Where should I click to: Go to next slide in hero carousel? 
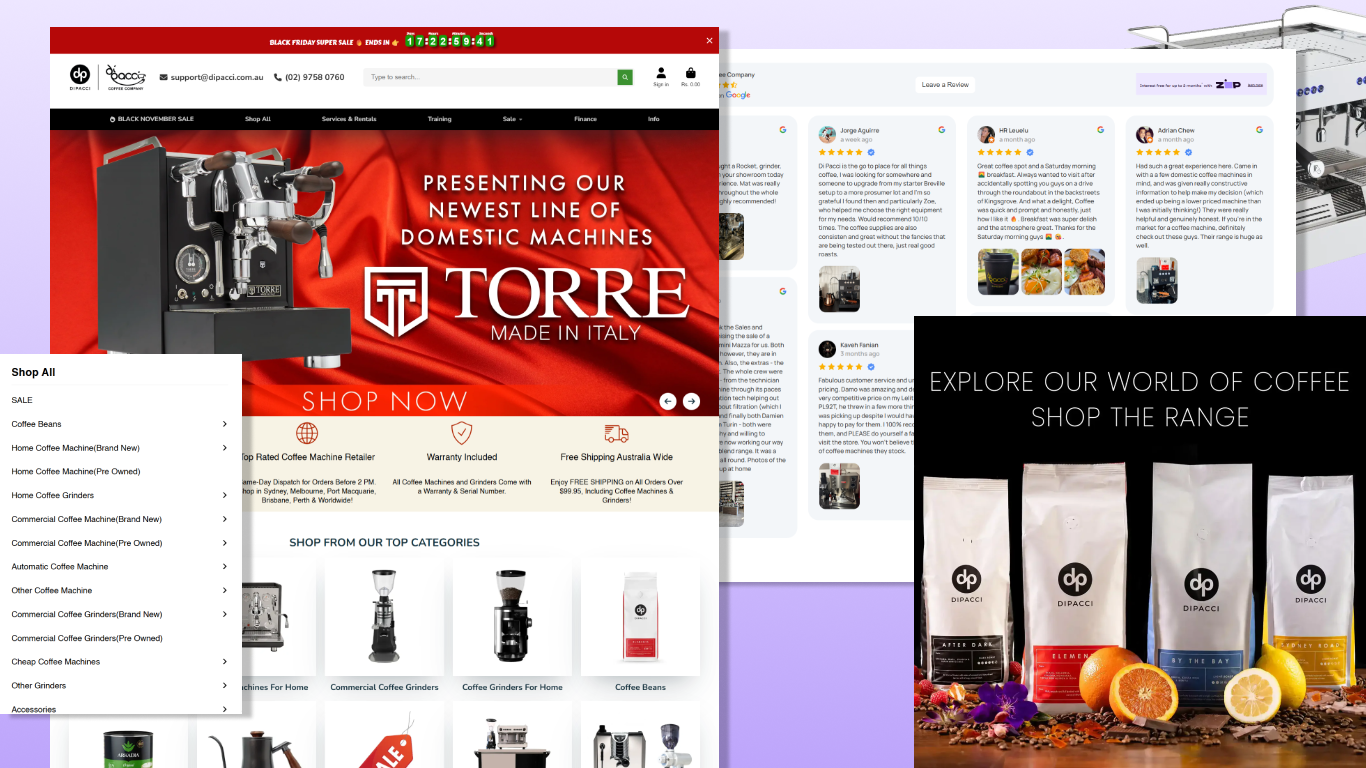pyautogui.click(x=691, y=401)
